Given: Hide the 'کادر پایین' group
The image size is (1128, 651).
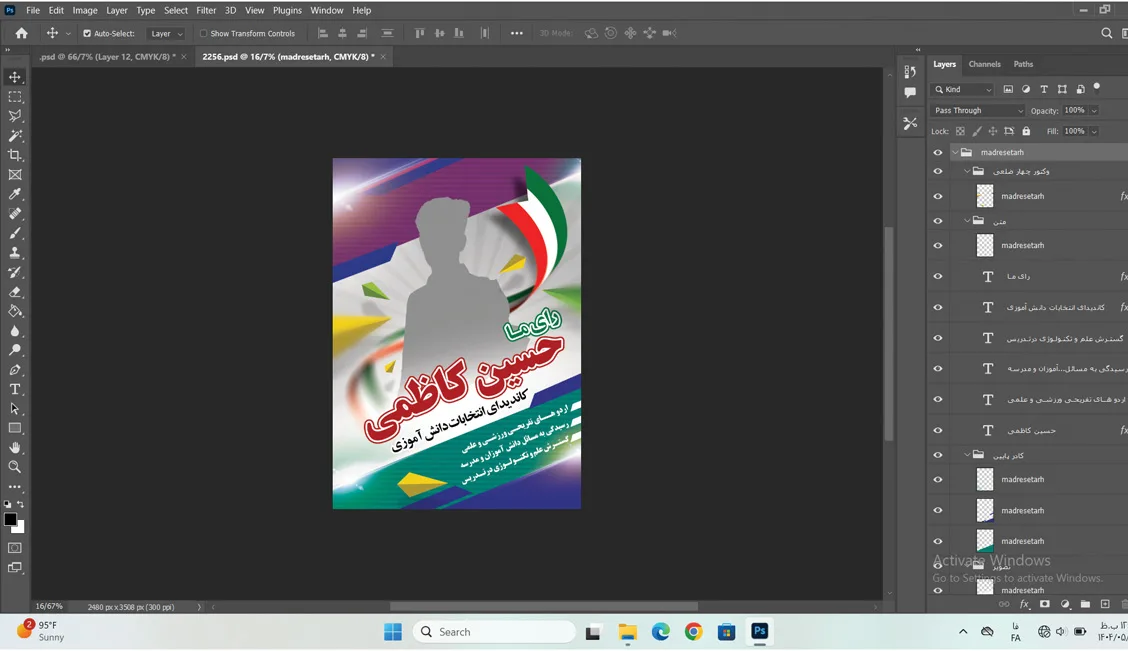Looking at the screenshot, I should coord(937,455).
